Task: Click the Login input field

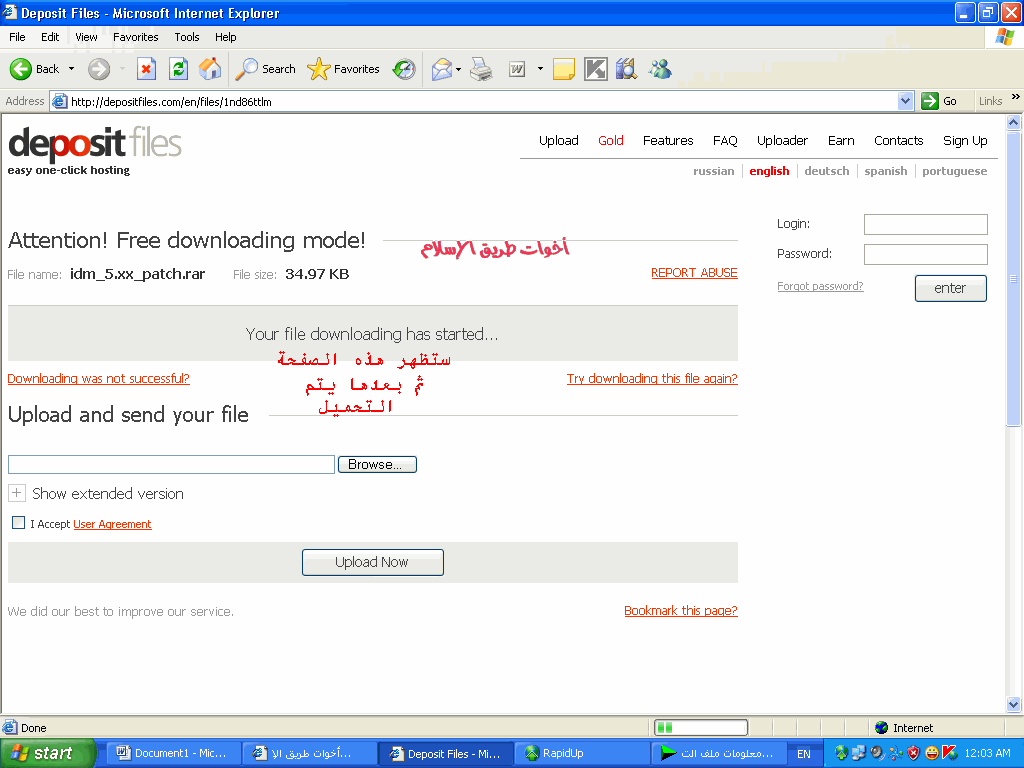Action: tap(925, 224)
